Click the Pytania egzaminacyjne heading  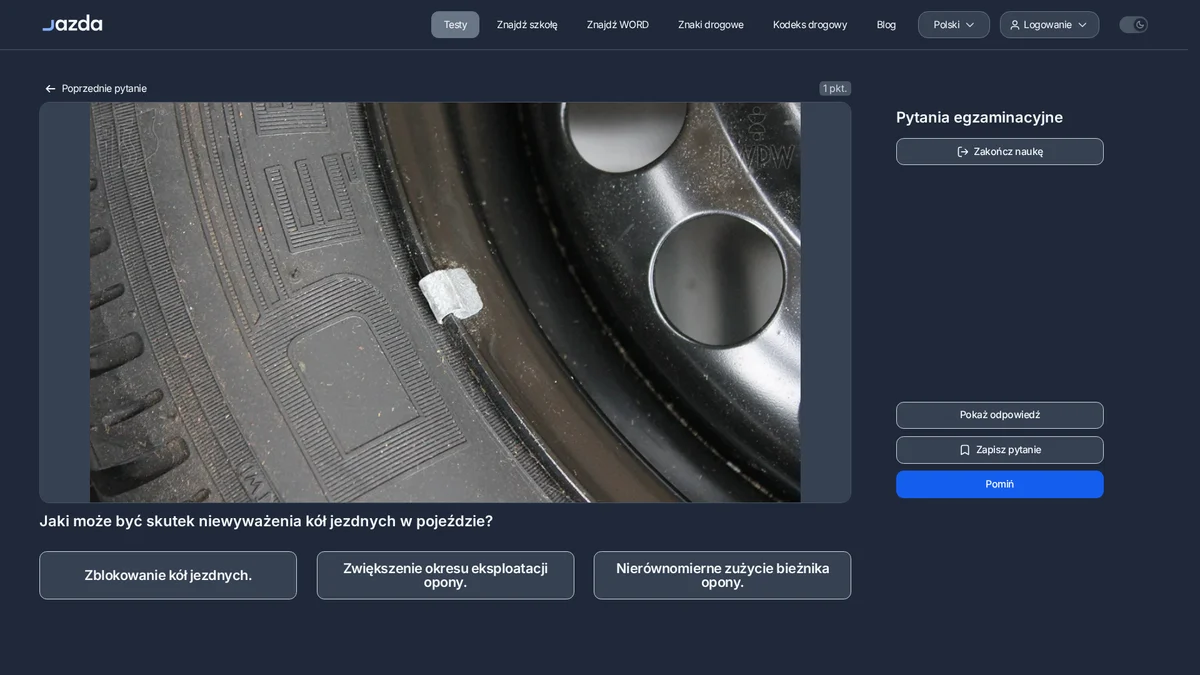[x=979, y=117]
